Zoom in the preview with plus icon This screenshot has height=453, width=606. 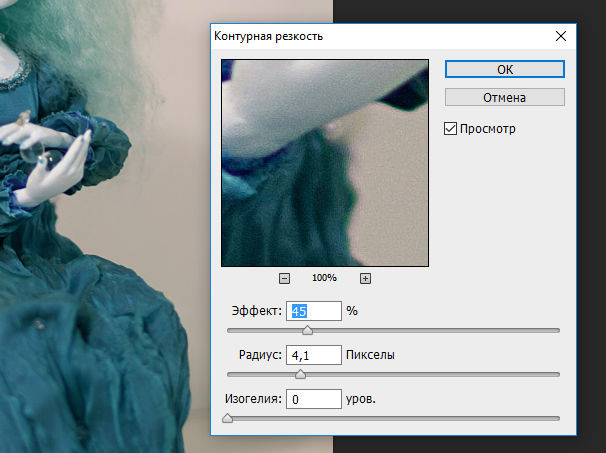[365, 278]
